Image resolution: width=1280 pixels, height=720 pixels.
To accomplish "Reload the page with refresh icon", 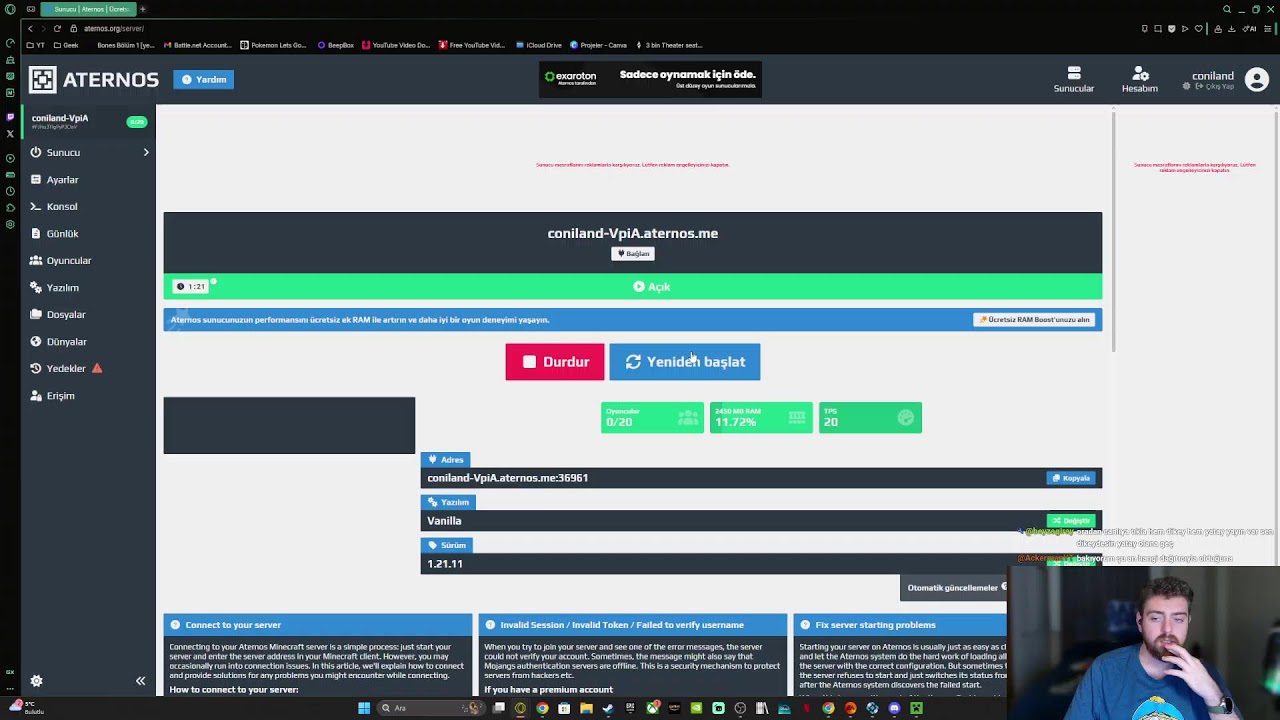I will 57,29.
